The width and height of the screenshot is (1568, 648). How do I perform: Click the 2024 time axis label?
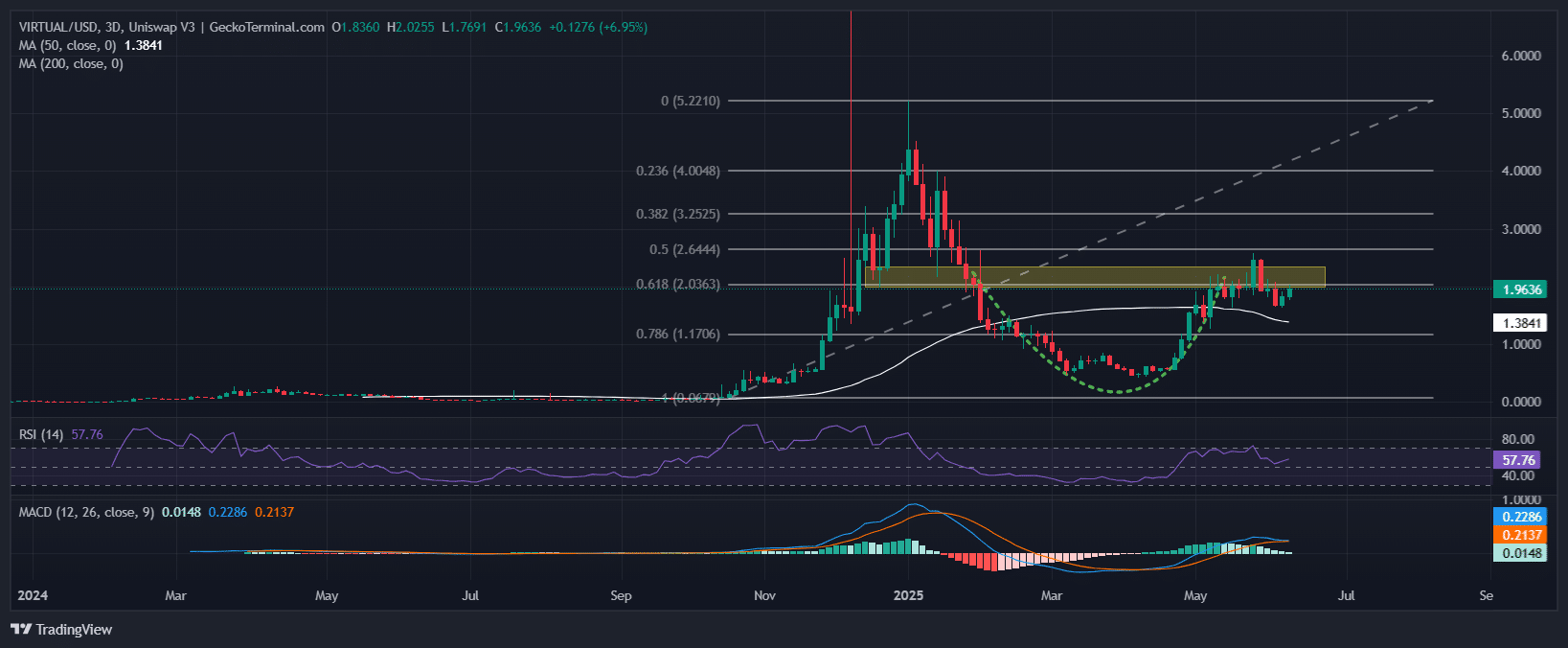[x=33, y=595]
